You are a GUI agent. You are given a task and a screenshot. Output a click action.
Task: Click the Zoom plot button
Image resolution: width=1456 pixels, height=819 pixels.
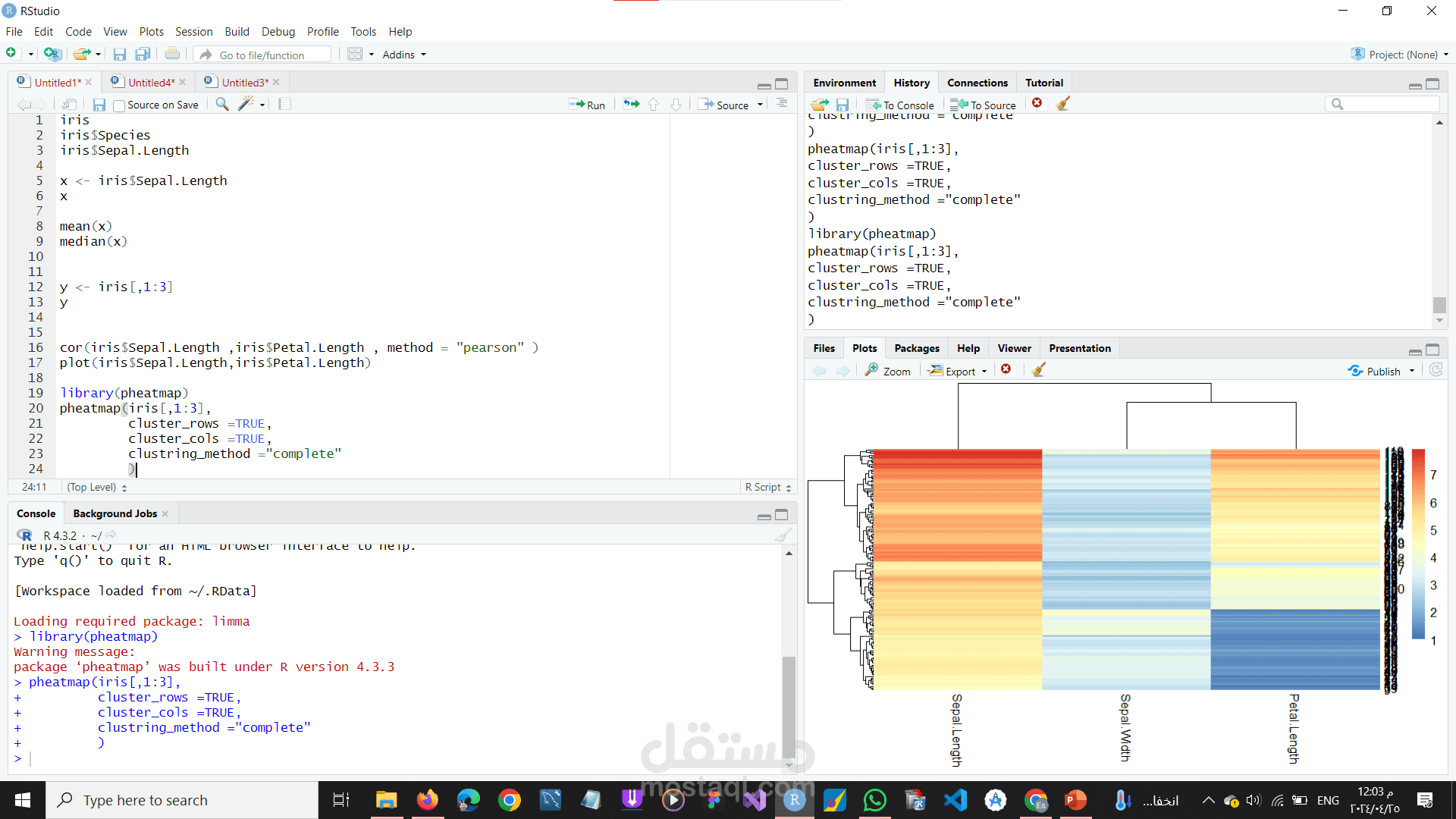[x=888, y=371]
